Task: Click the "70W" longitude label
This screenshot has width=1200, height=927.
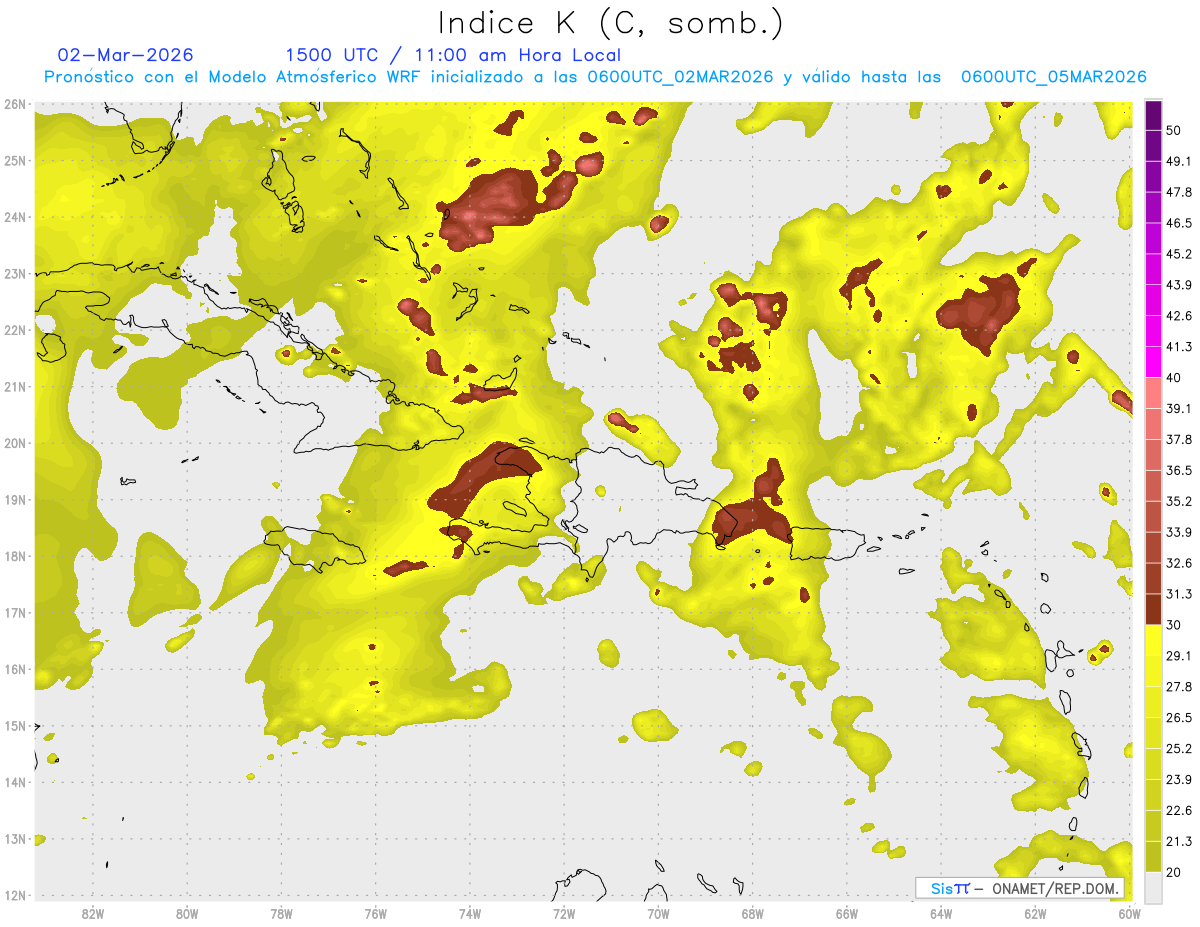Action: coord(658,914)
